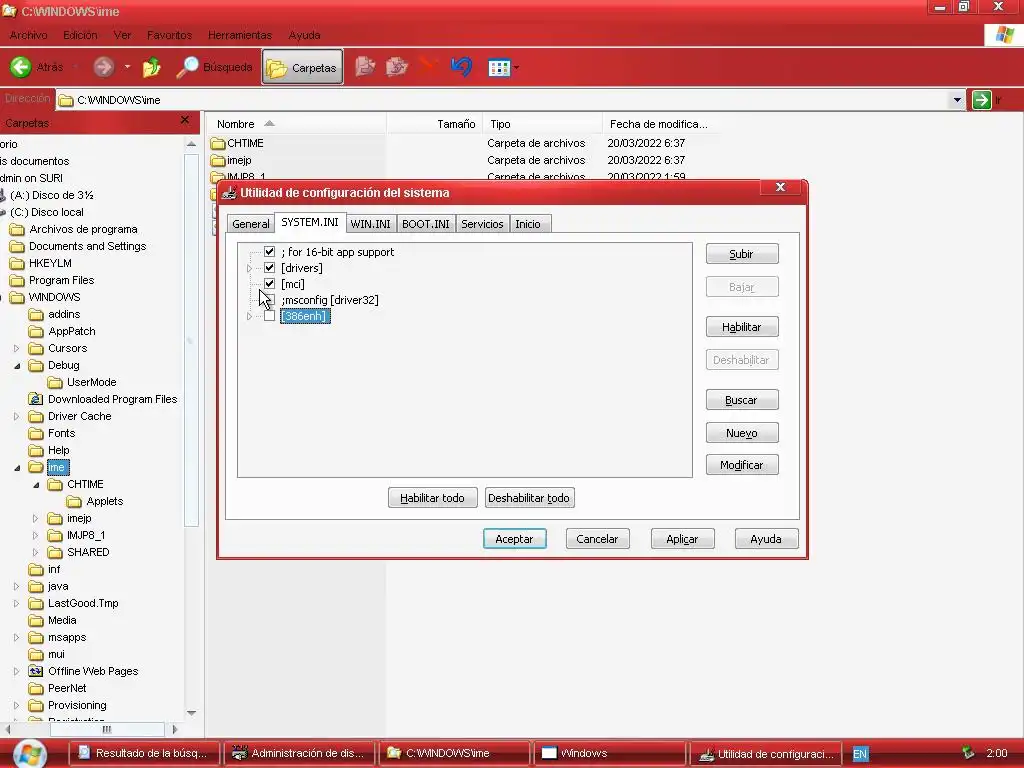Image resolution: width=1024 pixels, height=768 pixels.
Task: Click the EN language indicator
Action: tap(860, 754)
